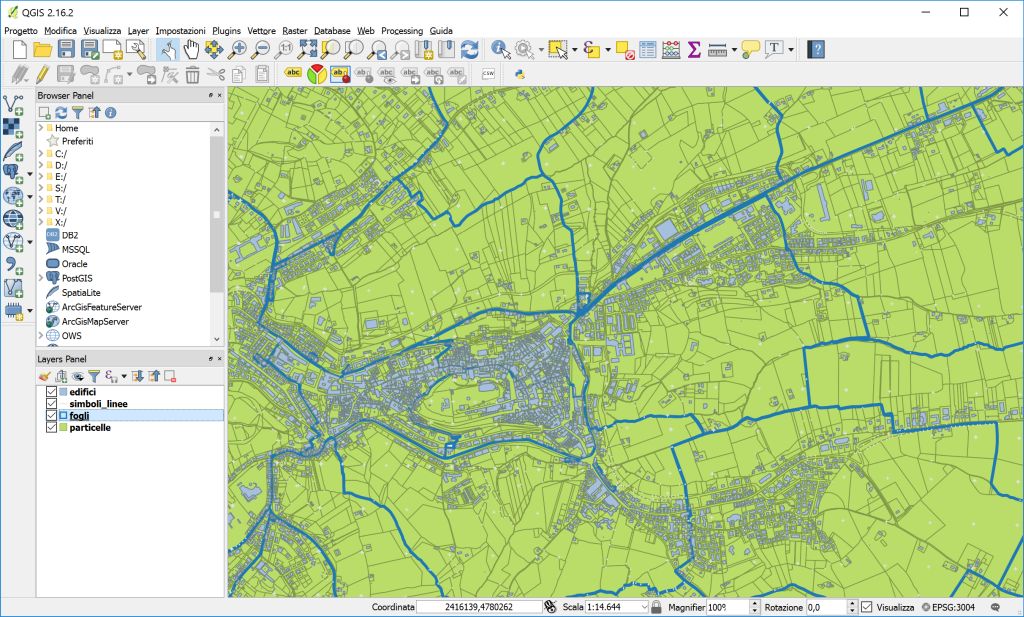Open a project using the folder icon

click(x=42, y=50)
